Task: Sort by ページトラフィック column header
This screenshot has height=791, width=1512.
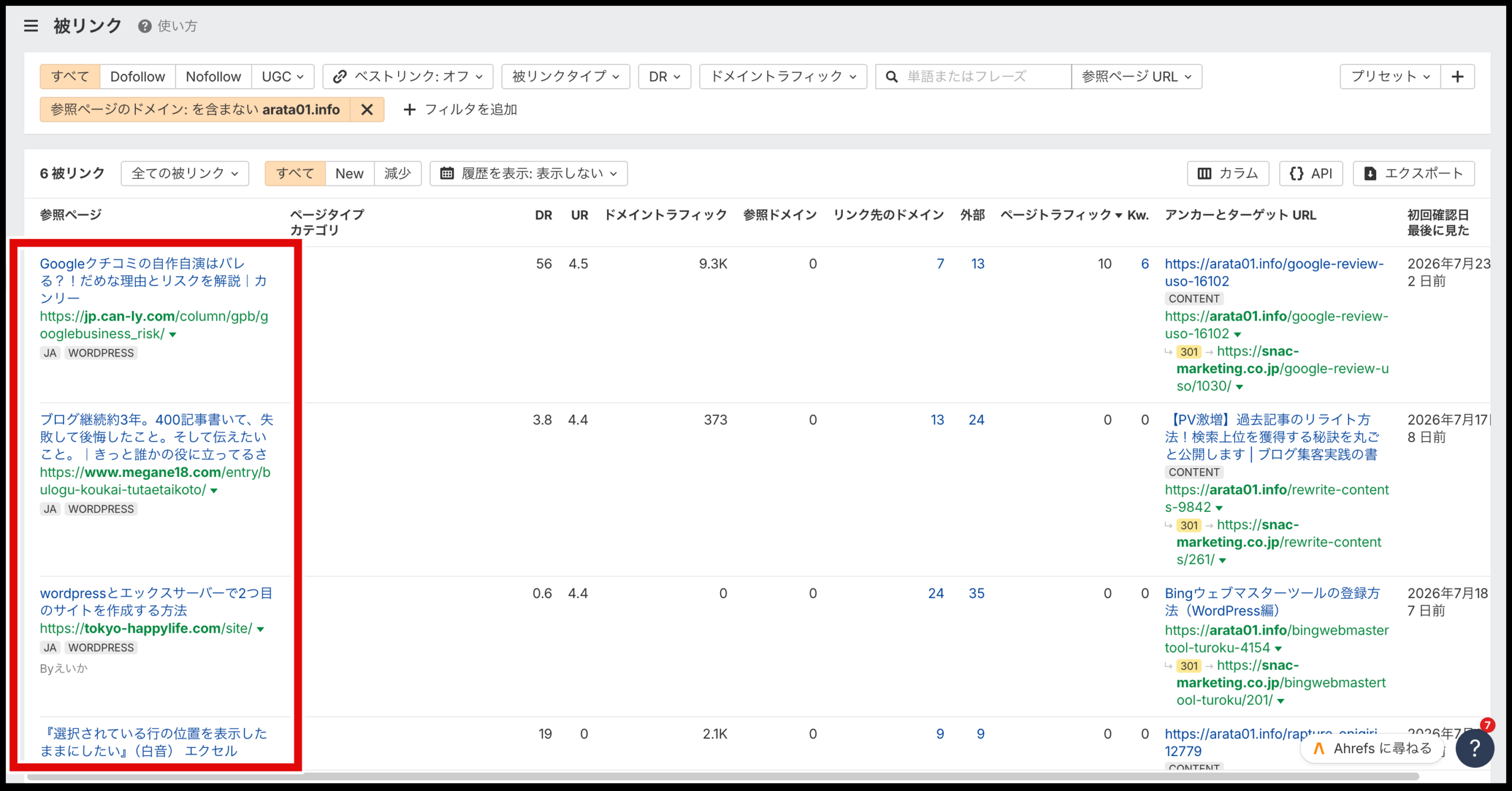Action: [x=1061, y=215]
